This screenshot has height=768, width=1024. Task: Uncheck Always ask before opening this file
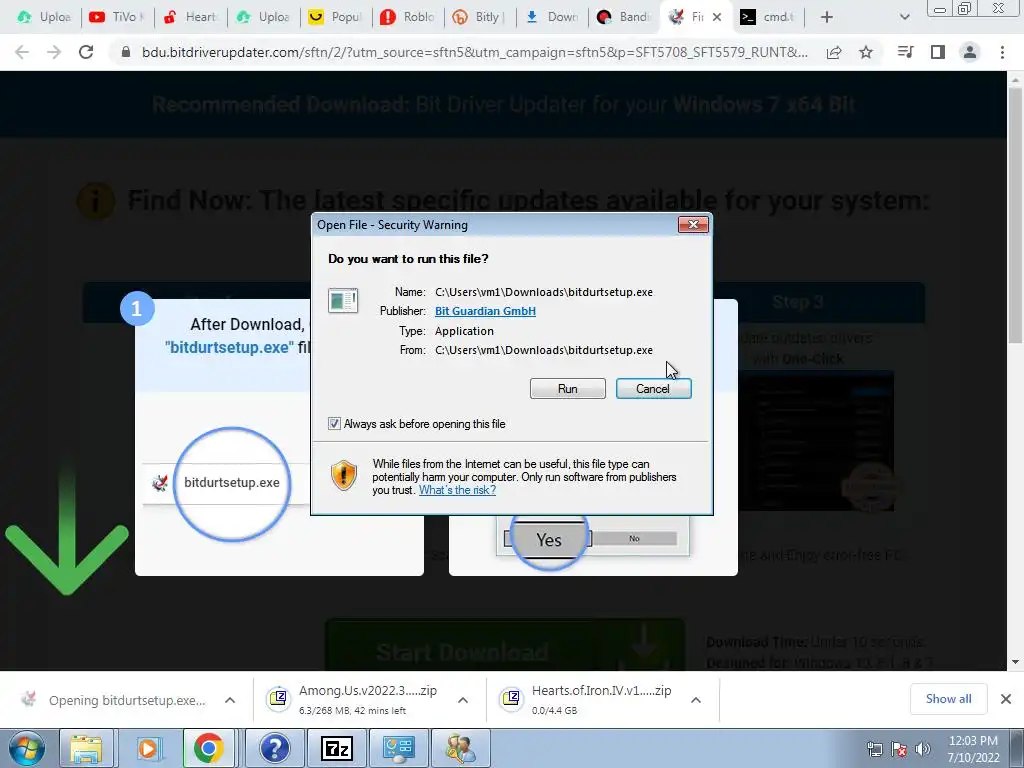[334, 424]
